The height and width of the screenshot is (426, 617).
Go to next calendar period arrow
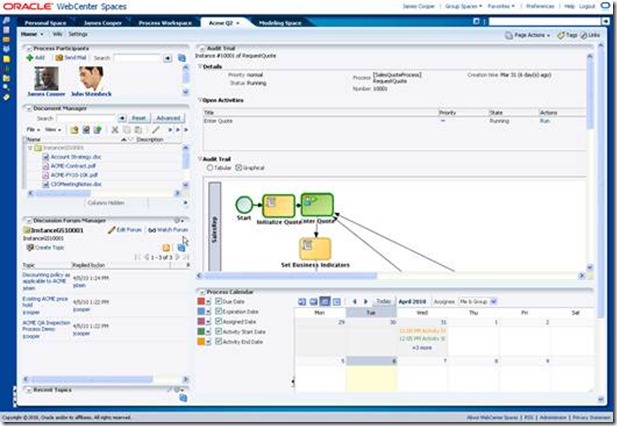pyautogui.click(x=366, y=302)
